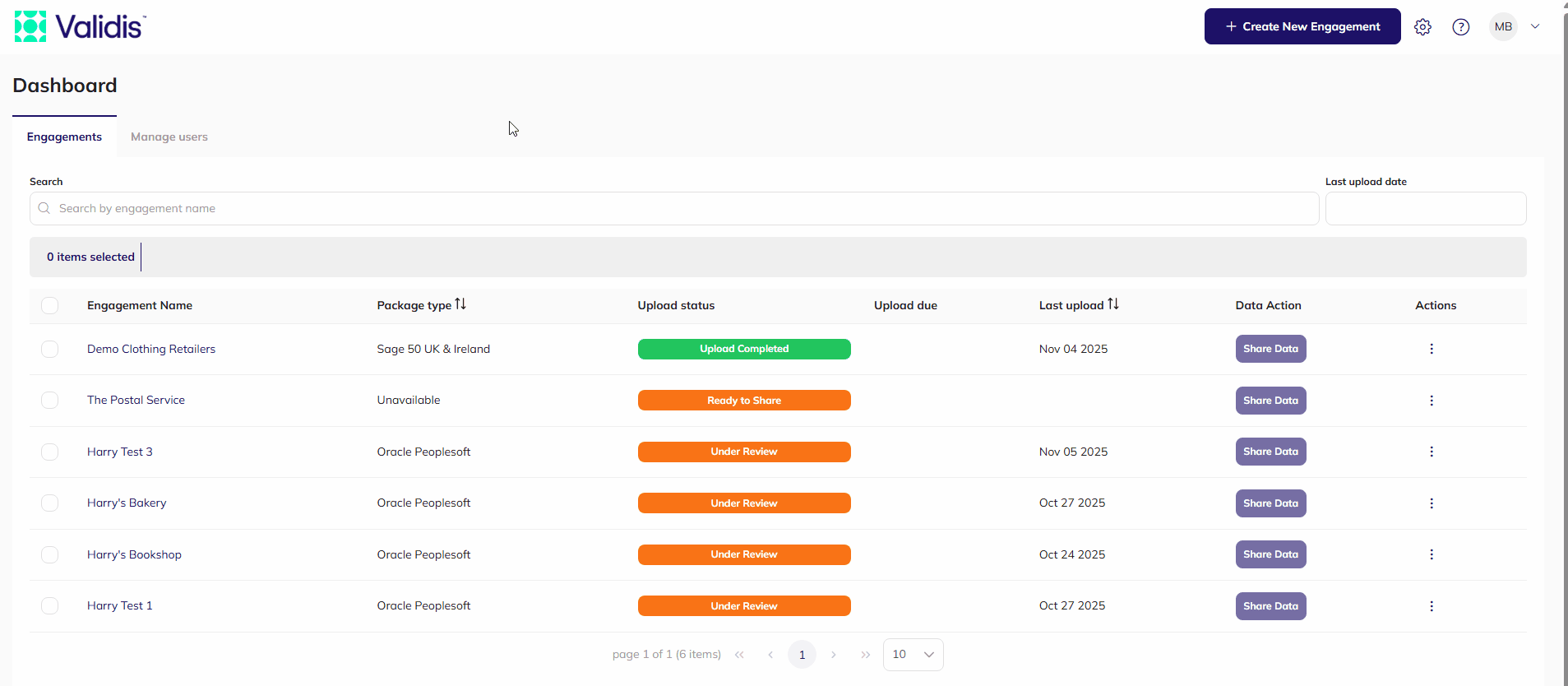Sort by Package type arrows
This screenshot has height=686, width=1568.
click(460, 304)
